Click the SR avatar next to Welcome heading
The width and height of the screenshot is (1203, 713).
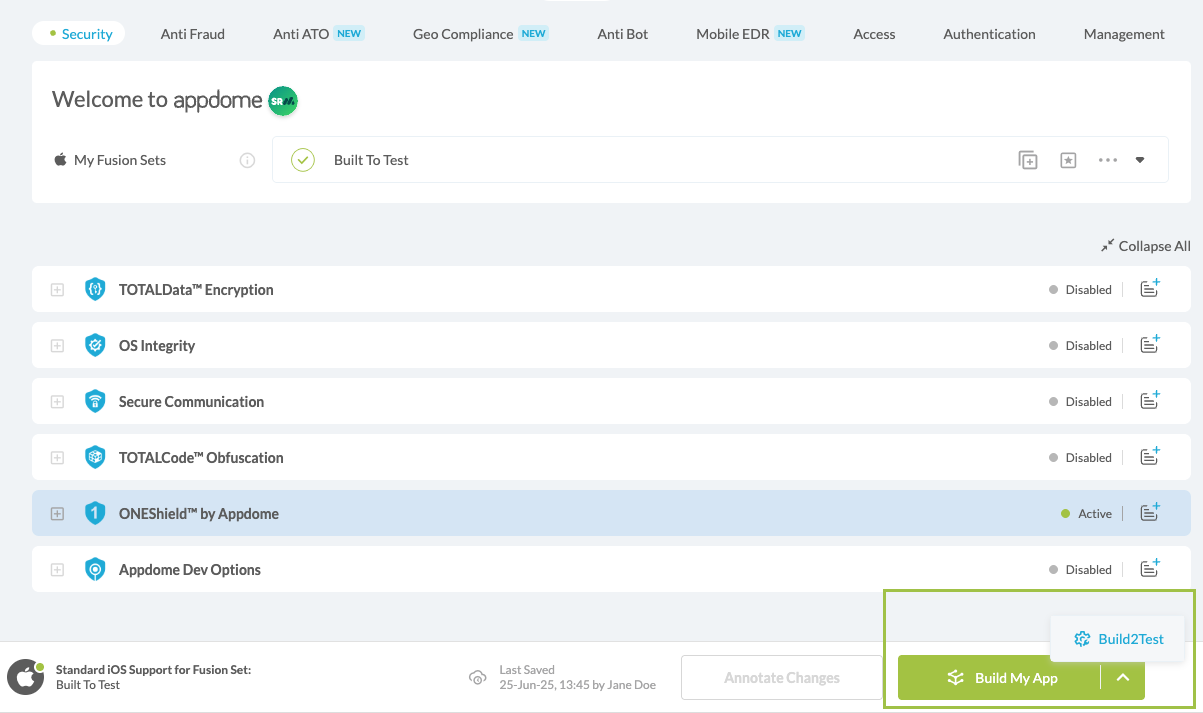tap(281, 100)
